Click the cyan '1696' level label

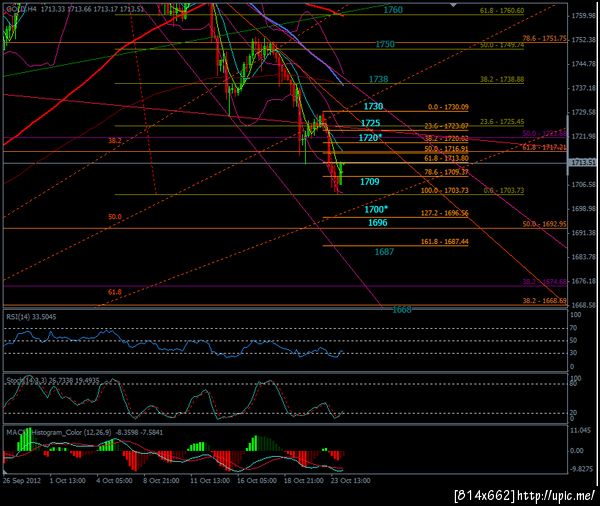pyautogui.click(x=378, y=222)
